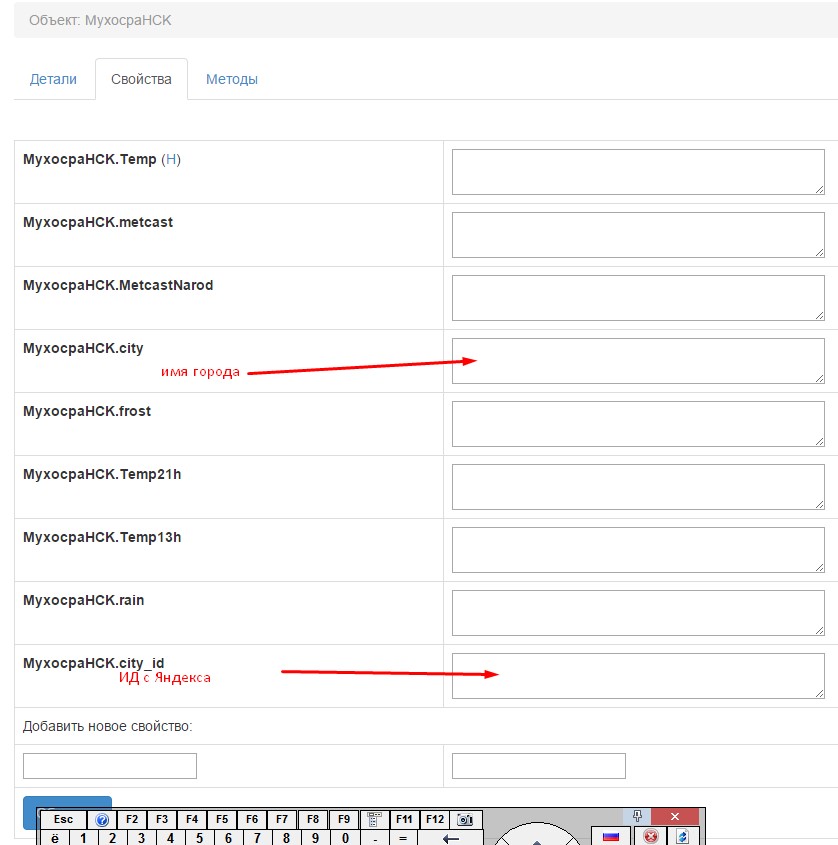Click the blue arrows document icon on keyboard
The height and width of the screenshot is (845, 838).
point(683,836)
